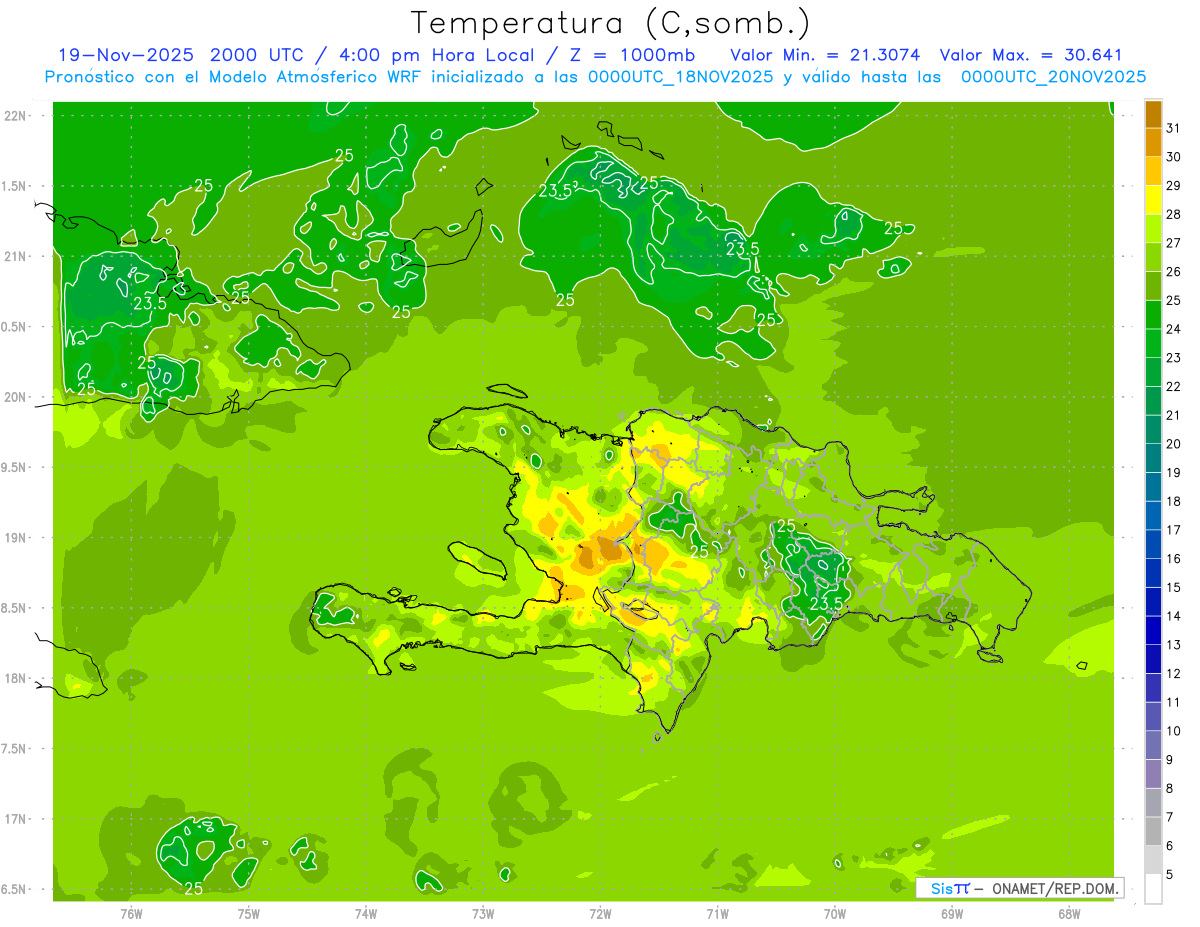The height and width of the screenshot is (927, 1200).
Task: Select legend color band between 28 and 29
Action: click(1153, 200)
